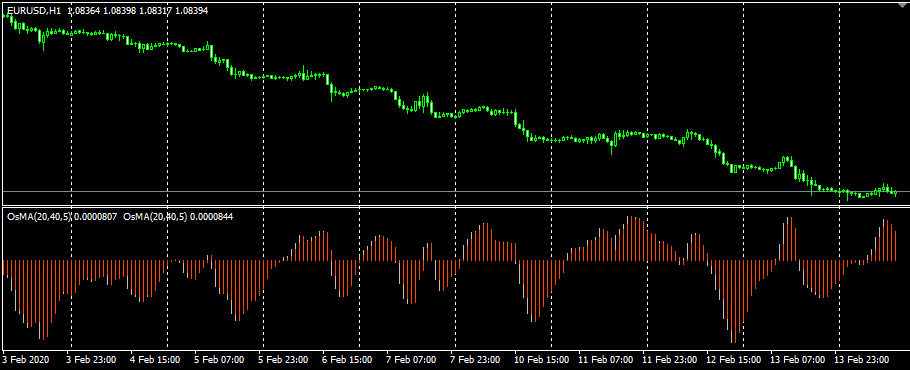
Task: Click the 5 Feb 23:00 time label
Action: [x=283, y=360]
